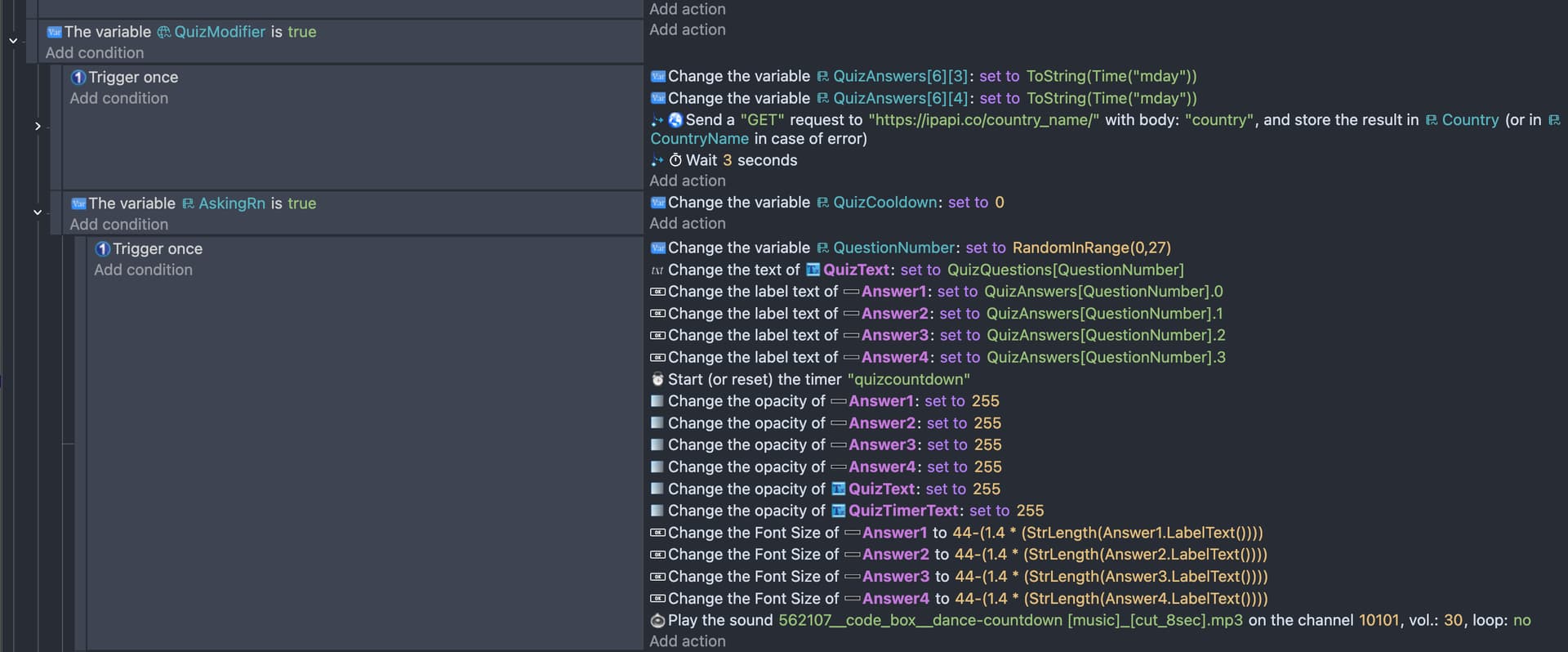Click the 255 opacity value for Answer3

(x=987, y=445)
